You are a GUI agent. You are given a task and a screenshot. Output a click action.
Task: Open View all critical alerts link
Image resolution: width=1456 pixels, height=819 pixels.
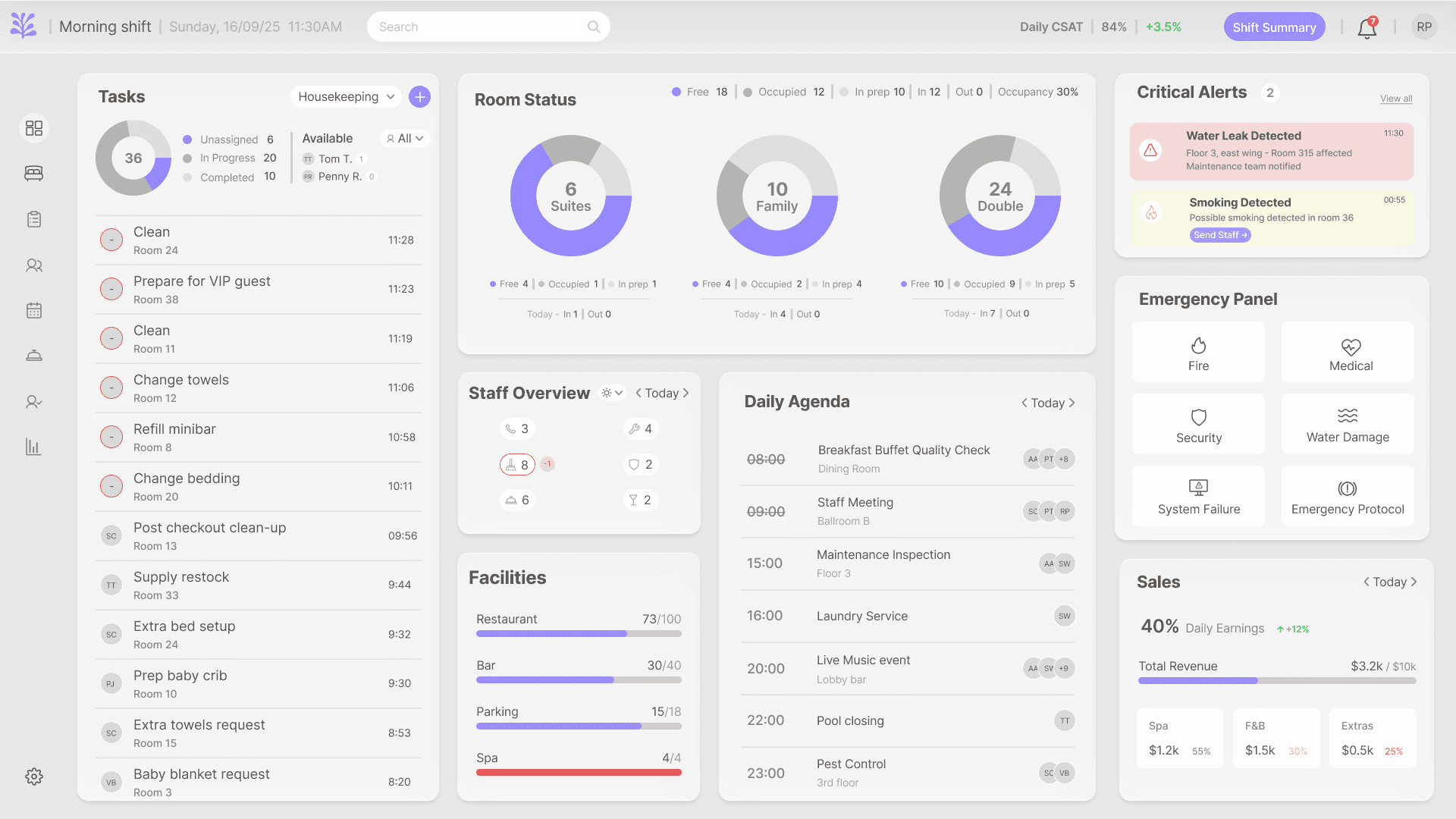pos(1395,99)
